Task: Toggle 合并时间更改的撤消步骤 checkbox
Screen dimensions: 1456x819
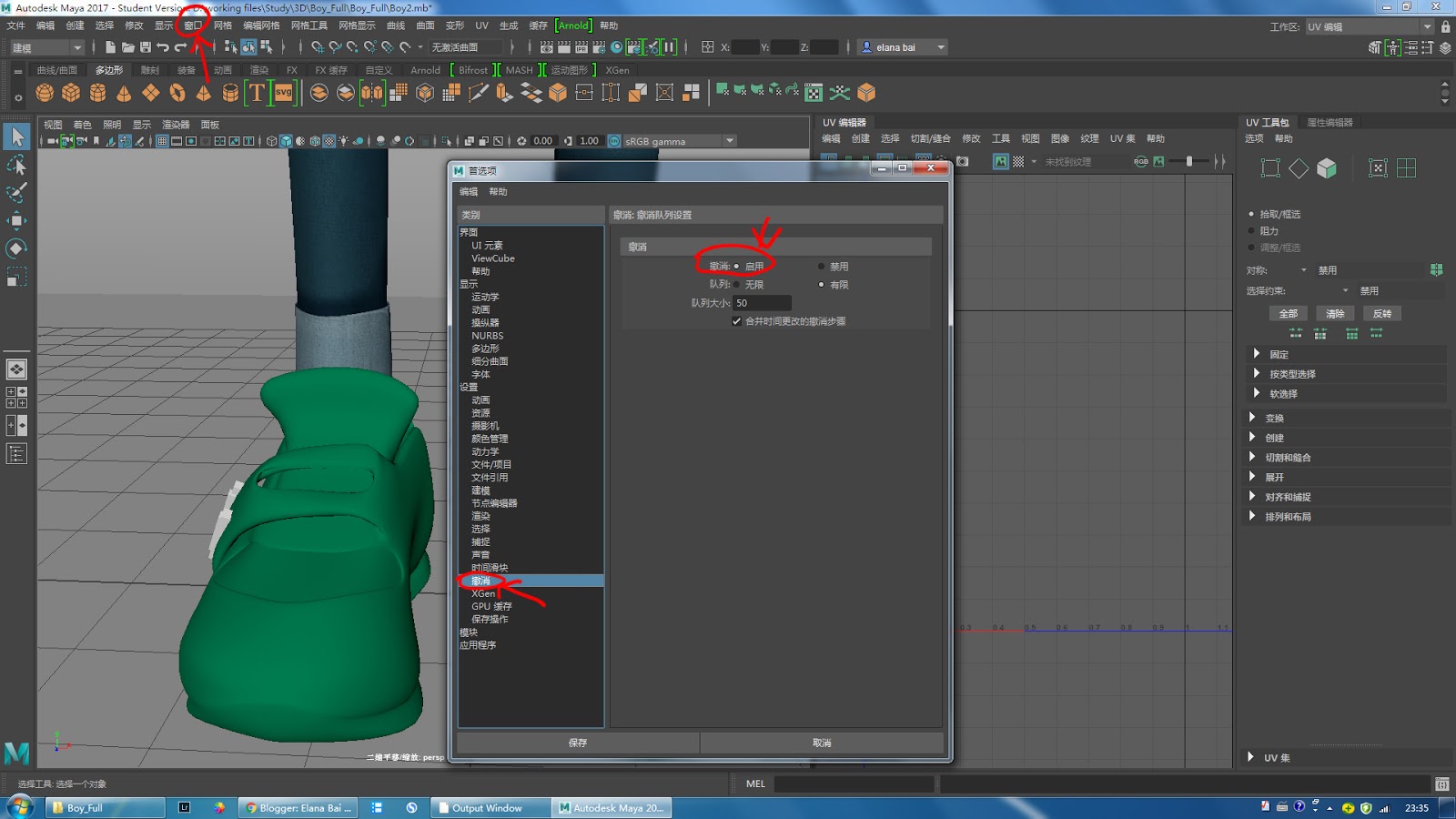Action: (x=737, y=321)
